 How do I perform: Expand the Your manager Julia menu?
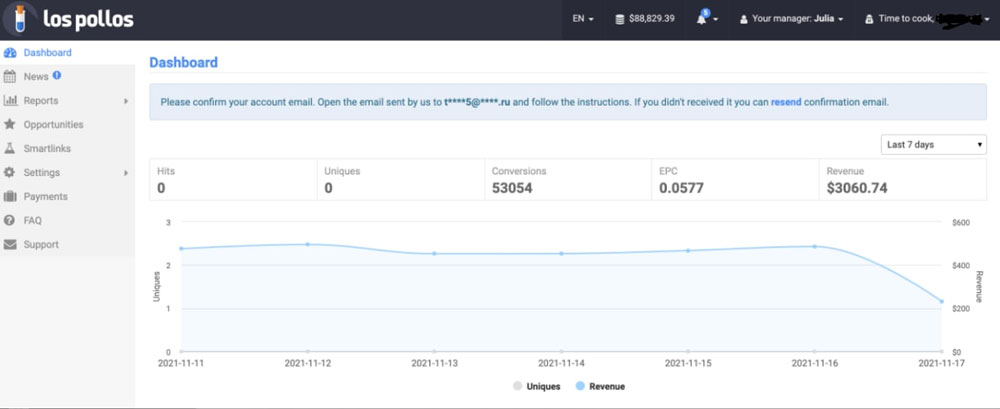790,19
